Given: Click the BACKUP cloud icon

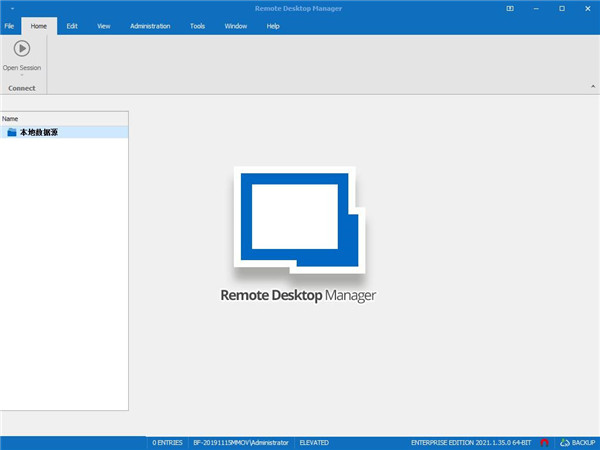Looking at the screenshot, I should (x=565, y=443).
